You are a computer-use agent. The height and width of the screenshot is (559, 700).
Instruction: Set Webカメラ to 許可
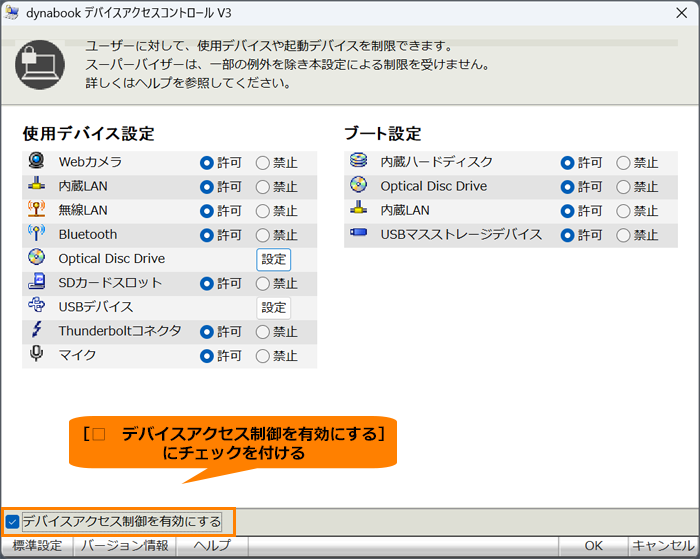click(x=207, y=163)
